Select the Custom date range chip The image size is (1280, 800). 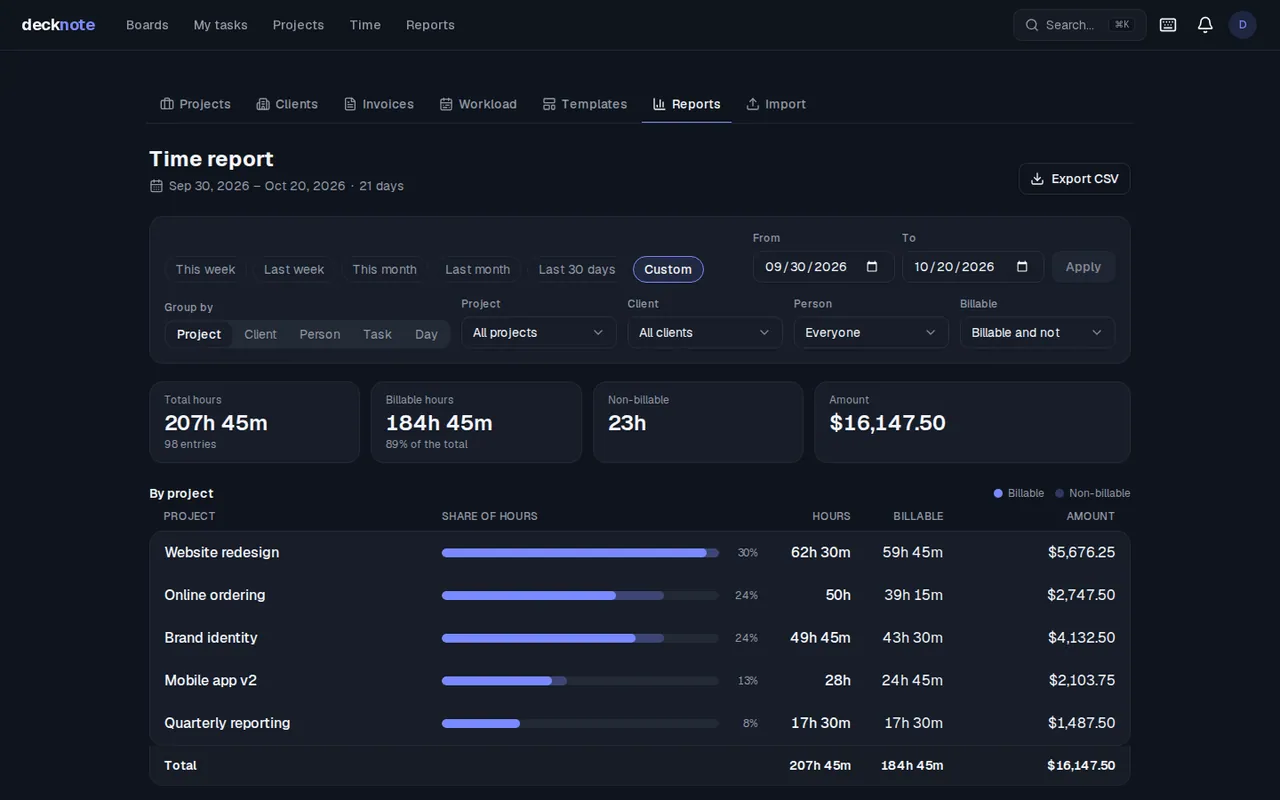[668, 269]
